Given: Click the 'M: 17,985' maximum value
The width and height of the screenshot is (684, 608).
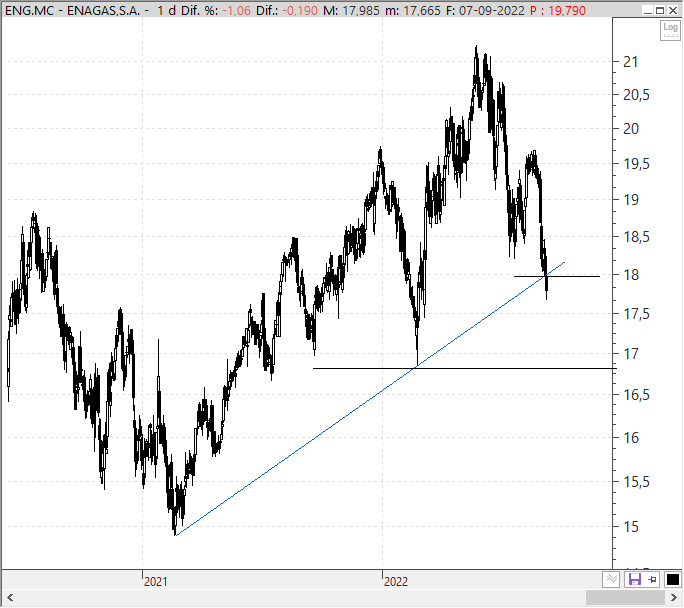Looking at the screenshot, I should pos(351,10).
